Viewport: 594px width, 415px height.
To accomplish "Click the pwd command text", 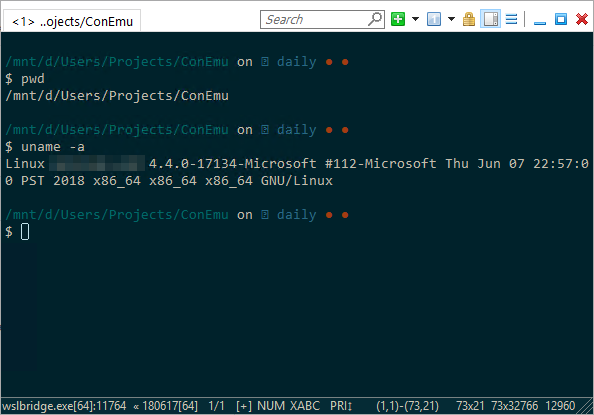I will 33,79.
